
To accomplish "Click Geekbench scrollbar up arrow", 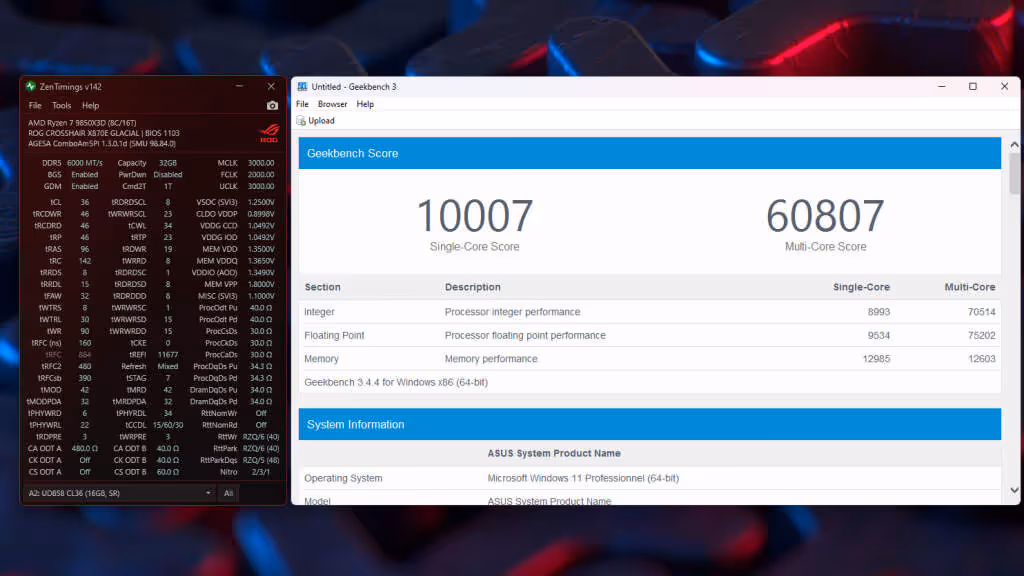I will [x=1014, y=145].
